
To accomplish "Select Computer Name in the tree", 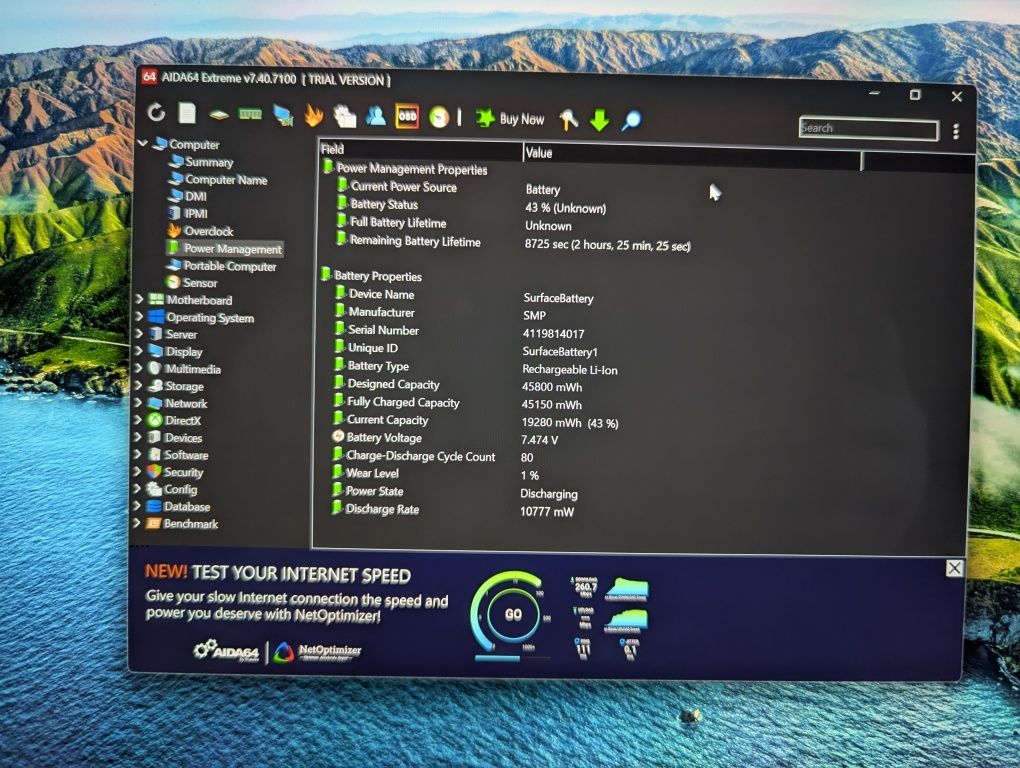I will (218, 179).
